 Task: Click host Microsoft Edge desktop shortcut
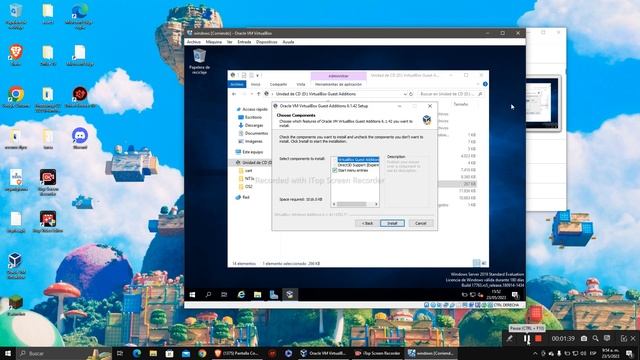[80, 16]
